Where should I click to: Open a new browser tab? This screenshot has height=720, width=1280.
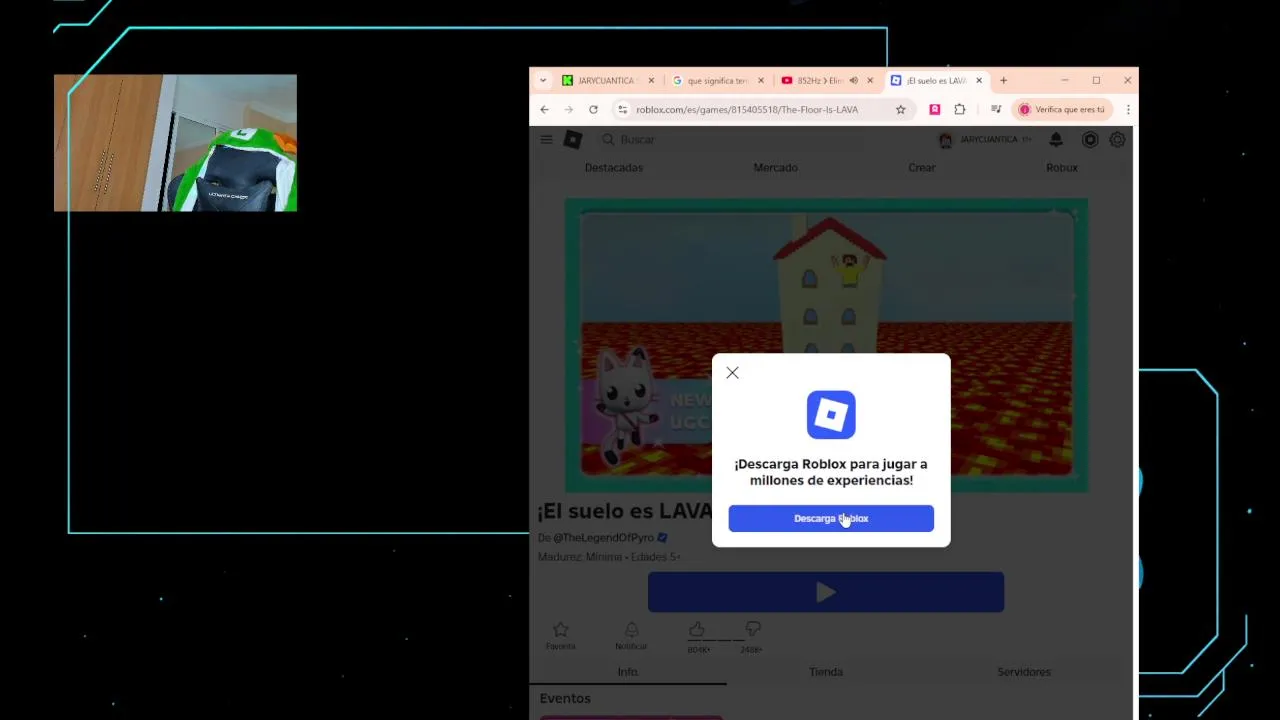tap(1004, 80)
